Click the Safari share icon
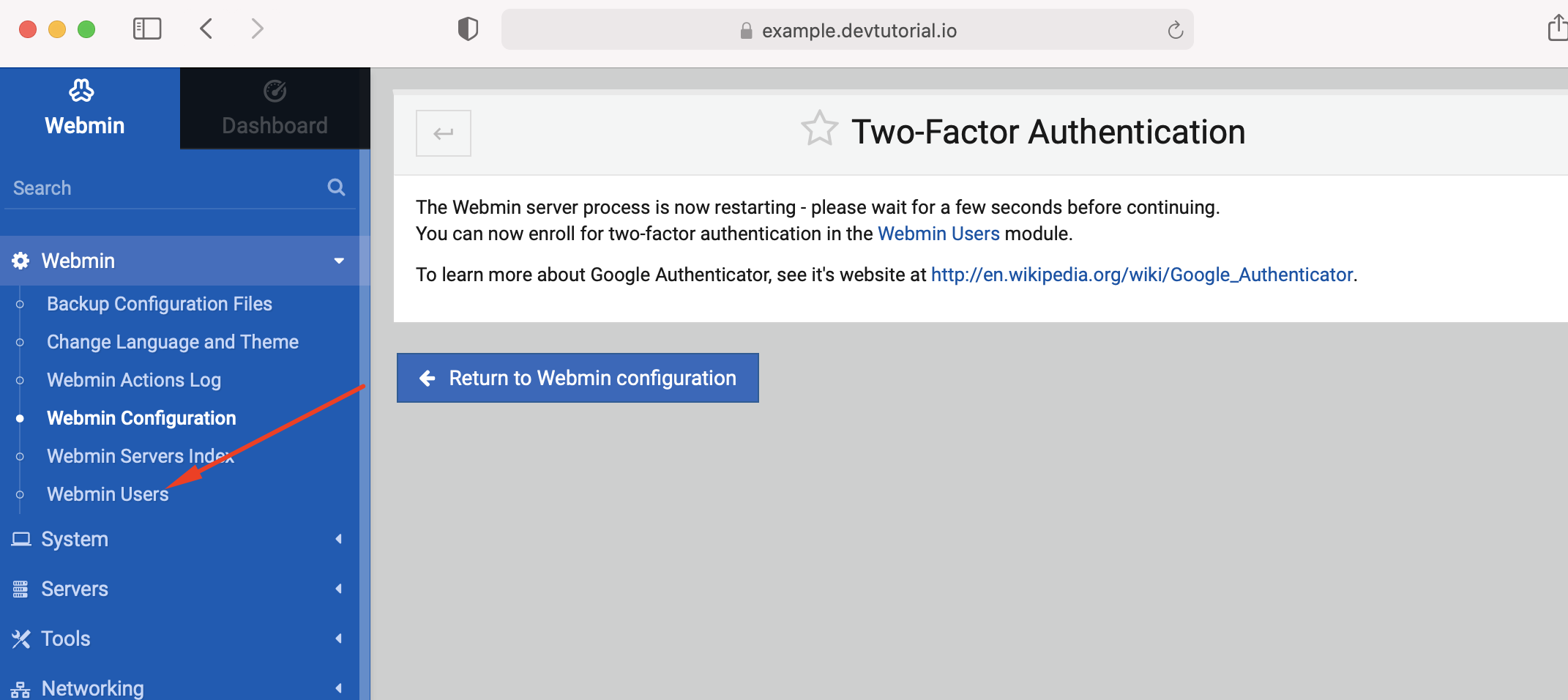 [1558, 28]
